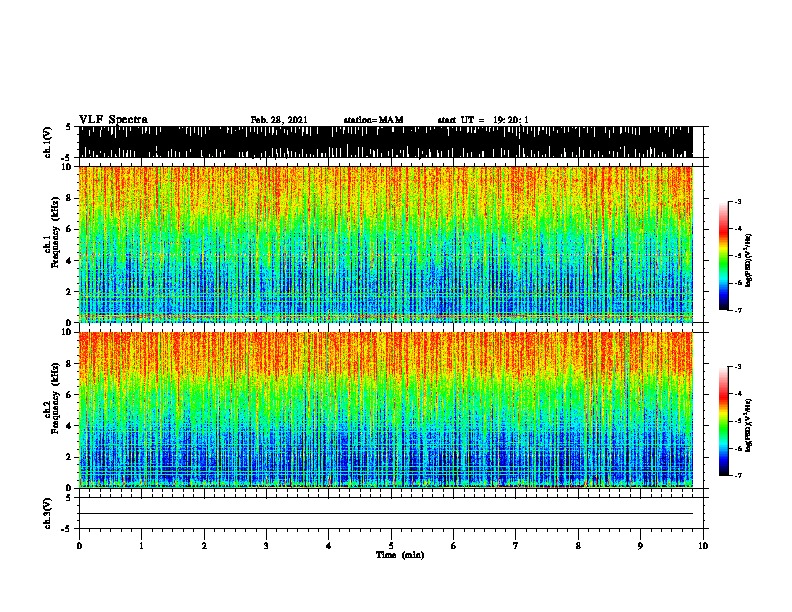Click the "station=MAM" header label
The height and width of the screenshot is (612, 792).
[373, 120]
